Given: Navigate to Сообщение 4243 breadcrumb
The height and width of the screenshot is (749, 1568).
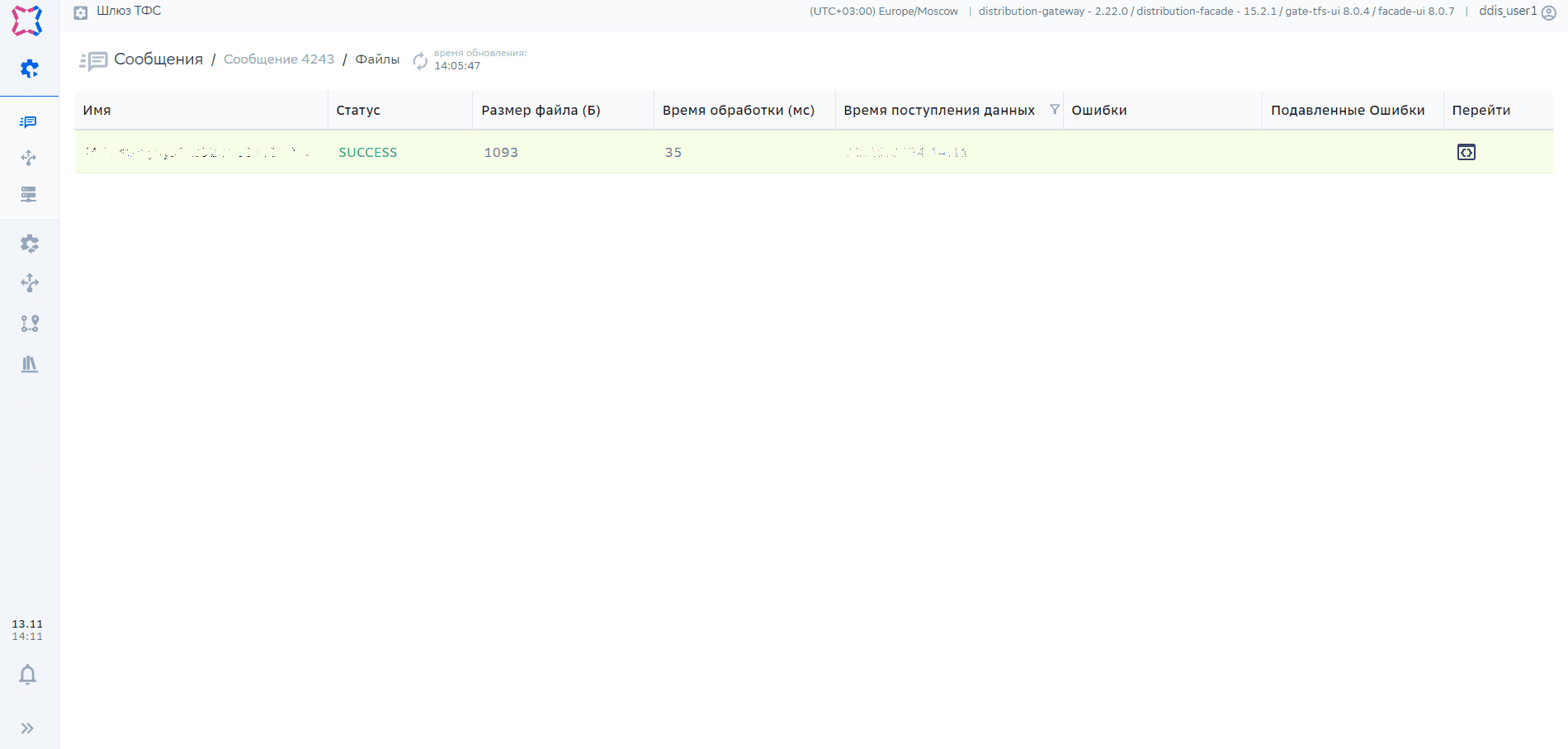Looking at the screenshot, I should coord(279,59).
